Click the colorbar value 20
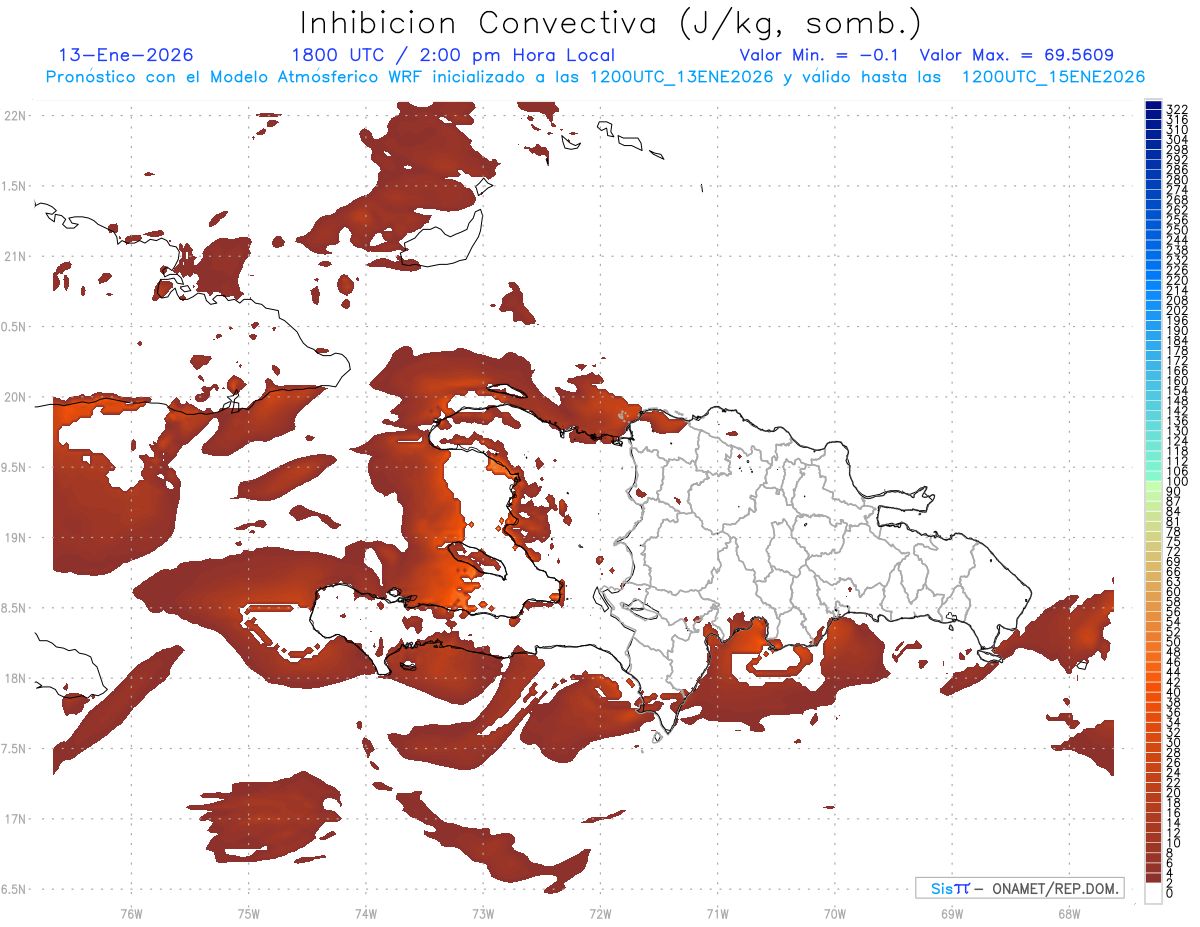 tap(1173, 792)
